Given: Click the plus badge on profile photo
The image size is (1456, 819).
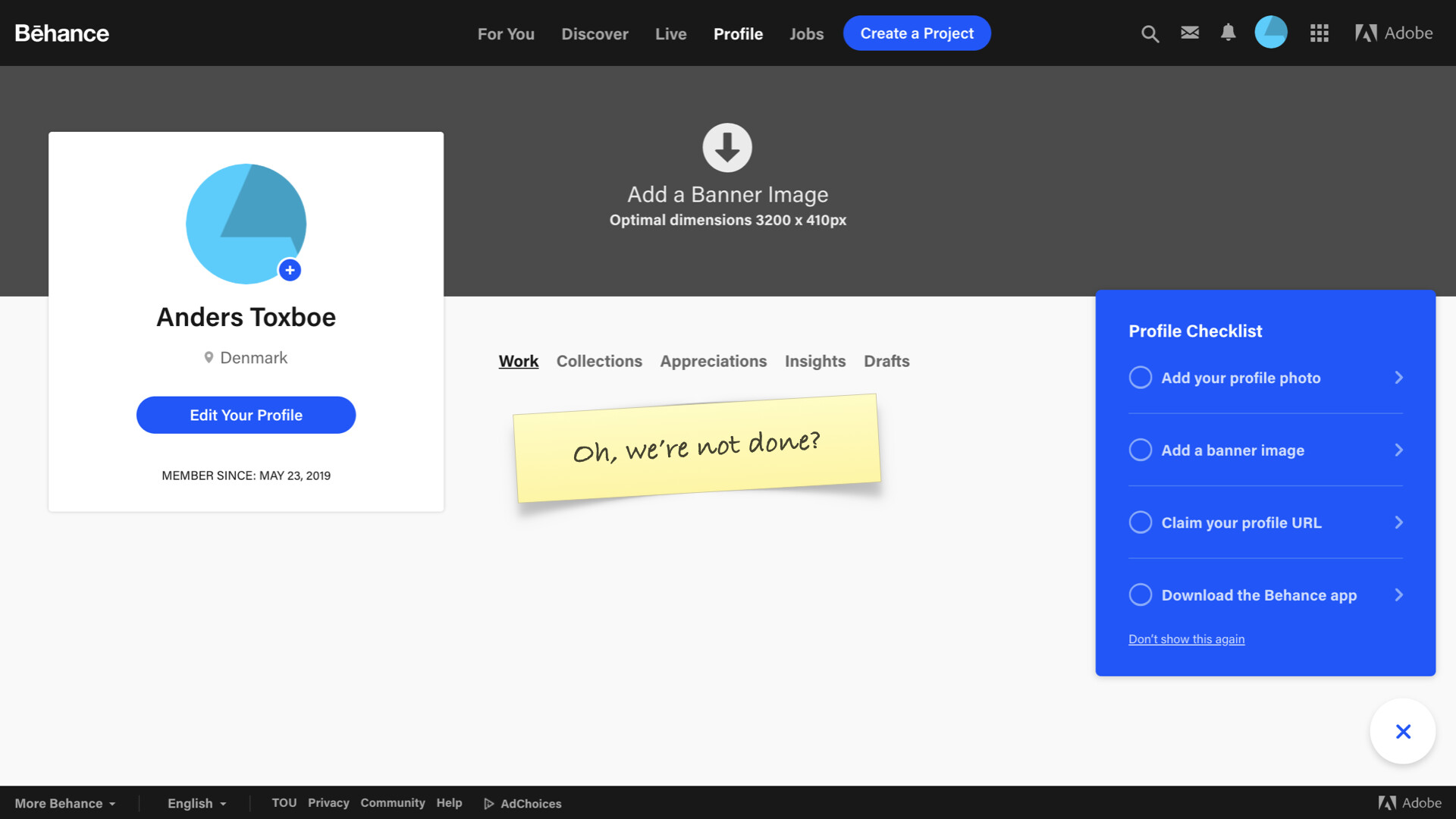Looking at the screenshot, I should pyautogui.click(x=290, y=270).
